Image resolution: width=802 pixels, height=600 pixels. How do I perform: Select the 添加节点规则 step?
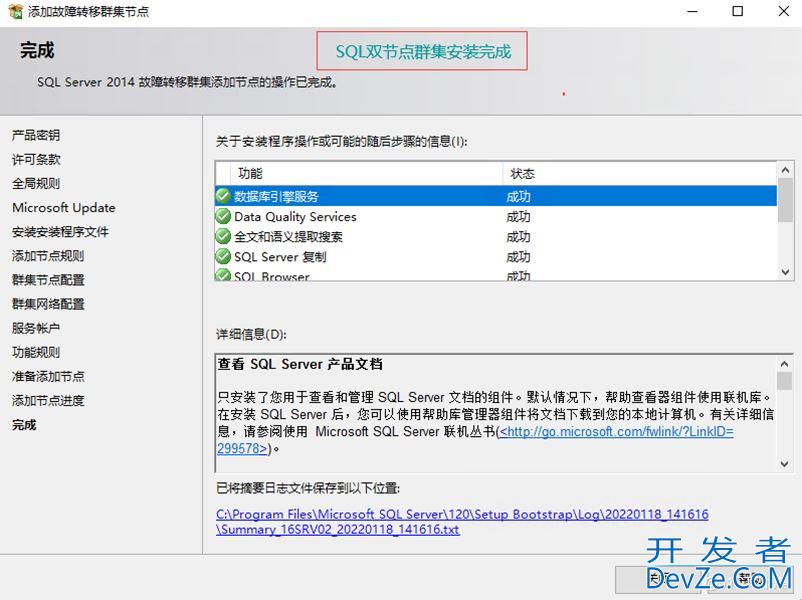coord(48,256)
